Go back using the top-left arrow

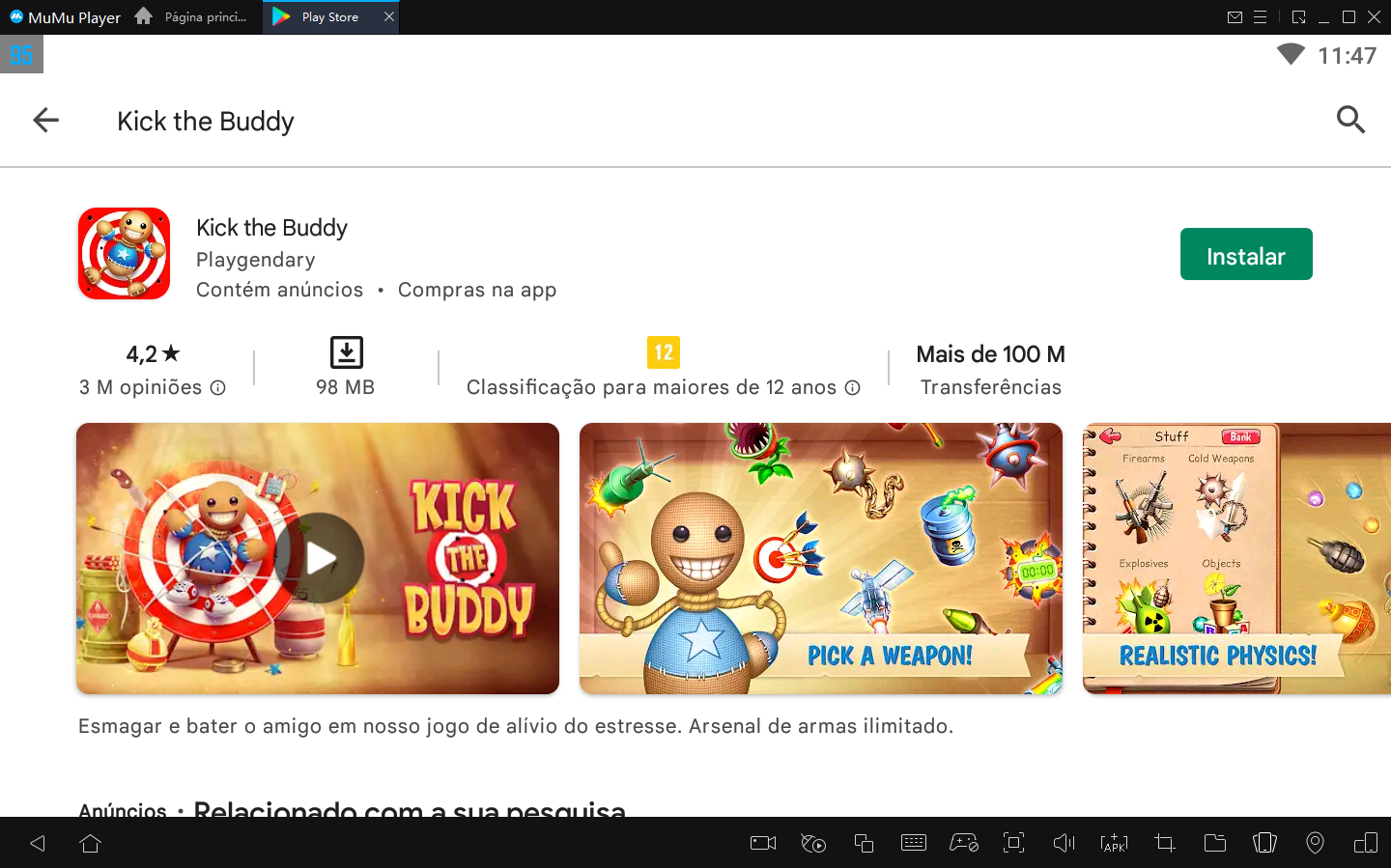(x=45, y=121)
